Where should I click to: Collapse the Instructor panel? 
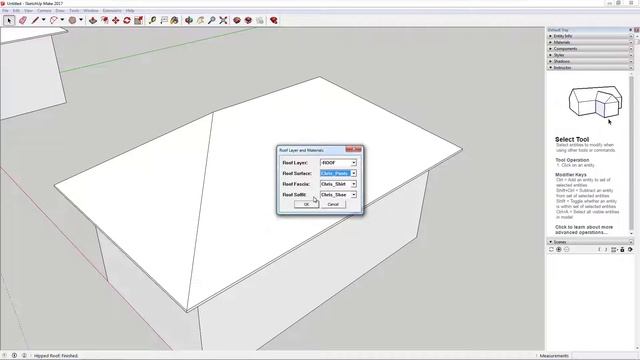coord(590,67)
